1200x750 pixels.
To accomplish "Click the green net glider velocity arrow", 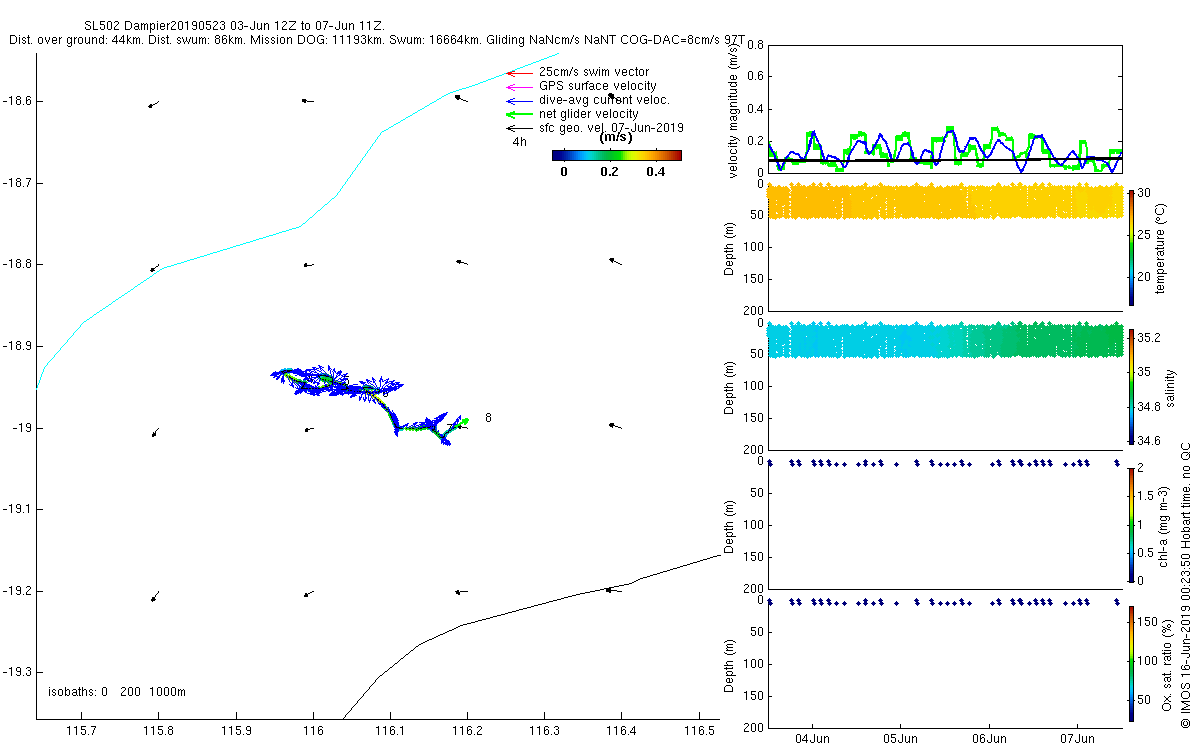I will (x=520, y=114).
